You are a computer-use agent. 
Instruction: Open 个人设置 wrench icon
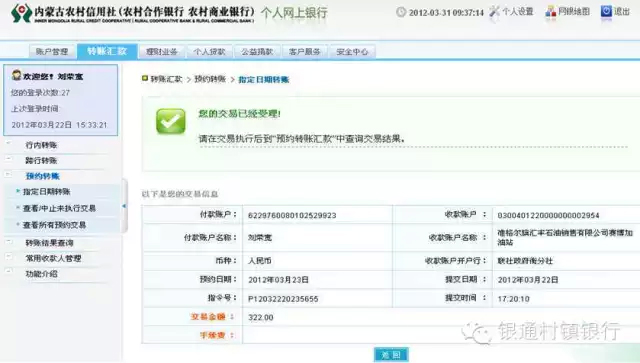[x=494, y=12]
